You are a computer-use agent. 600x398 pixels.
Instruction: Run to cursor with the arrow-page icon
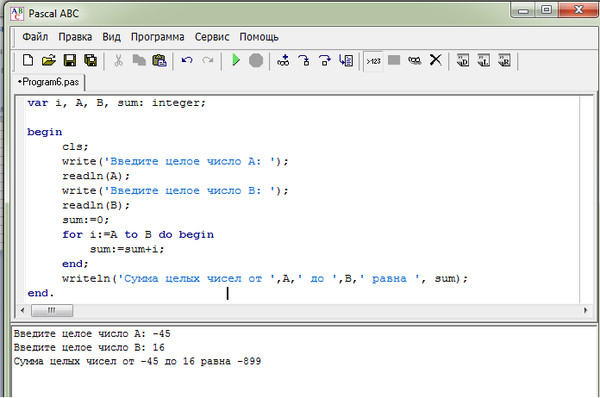[x=346, y=60]
